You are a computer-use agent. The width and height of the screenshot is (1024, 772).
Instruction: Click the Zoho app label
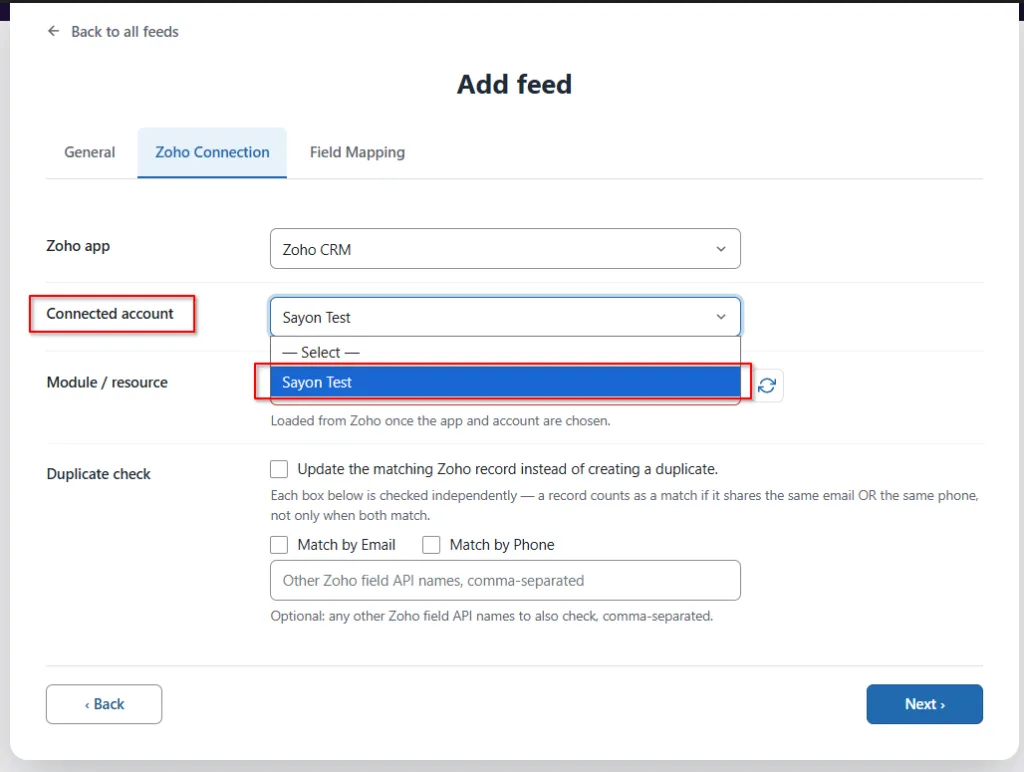point(78,246)
